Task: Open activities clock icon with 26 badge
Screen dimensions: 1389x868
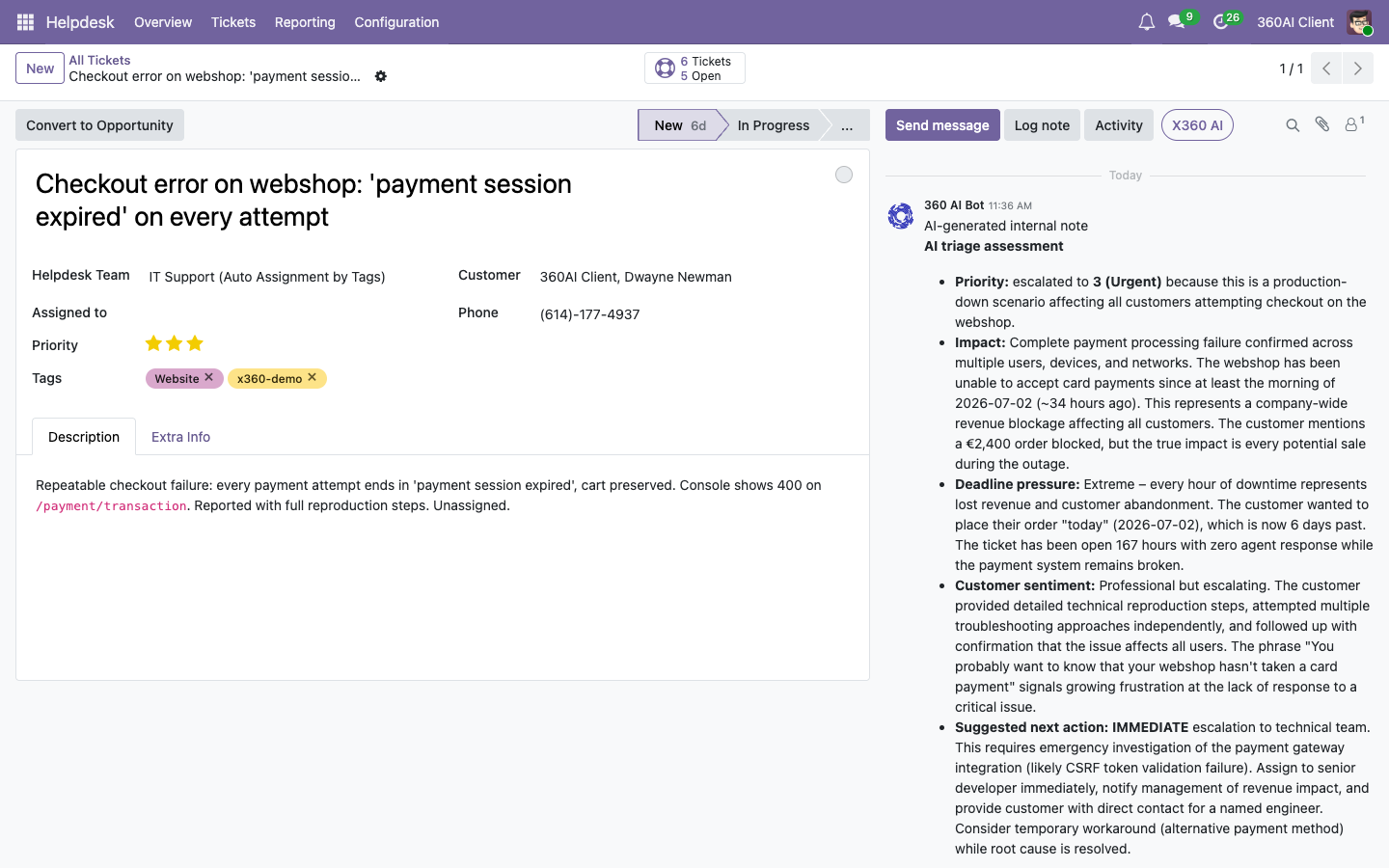Action: pyautogui.click(x=1221, y=22)
